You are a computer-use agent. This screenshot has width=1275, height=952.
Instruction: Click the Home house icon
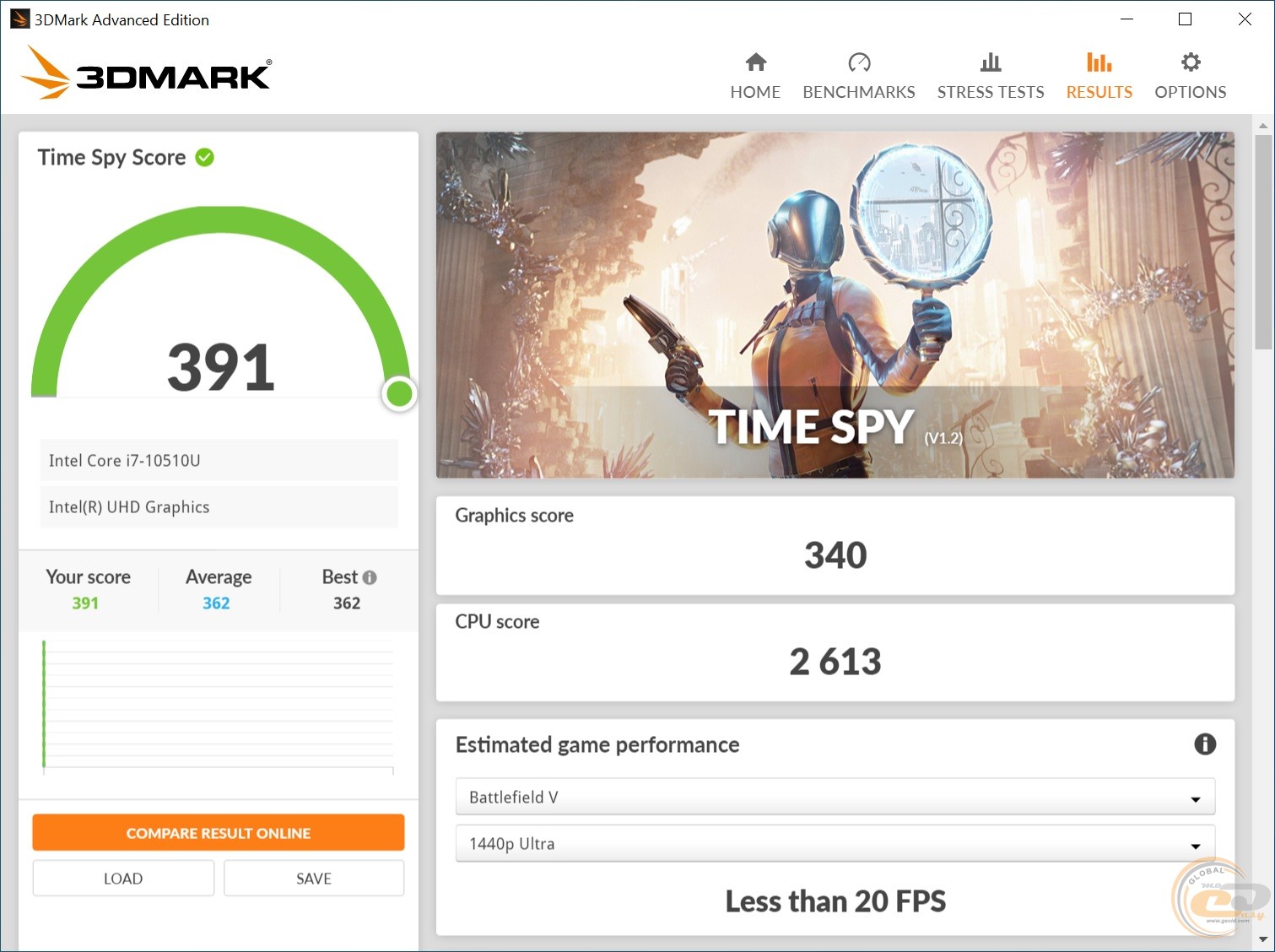755,62
